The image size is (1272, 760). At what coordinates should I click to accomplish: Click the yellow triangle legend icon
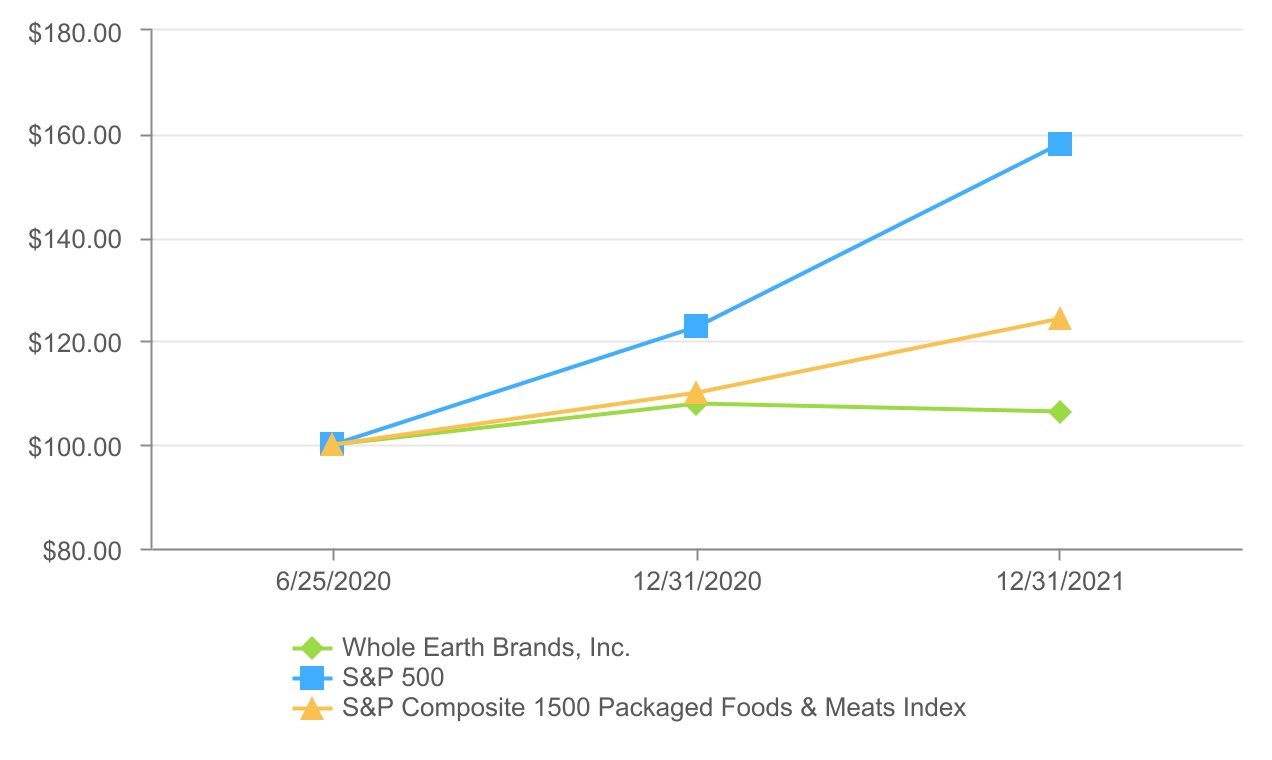click(312, 709)
